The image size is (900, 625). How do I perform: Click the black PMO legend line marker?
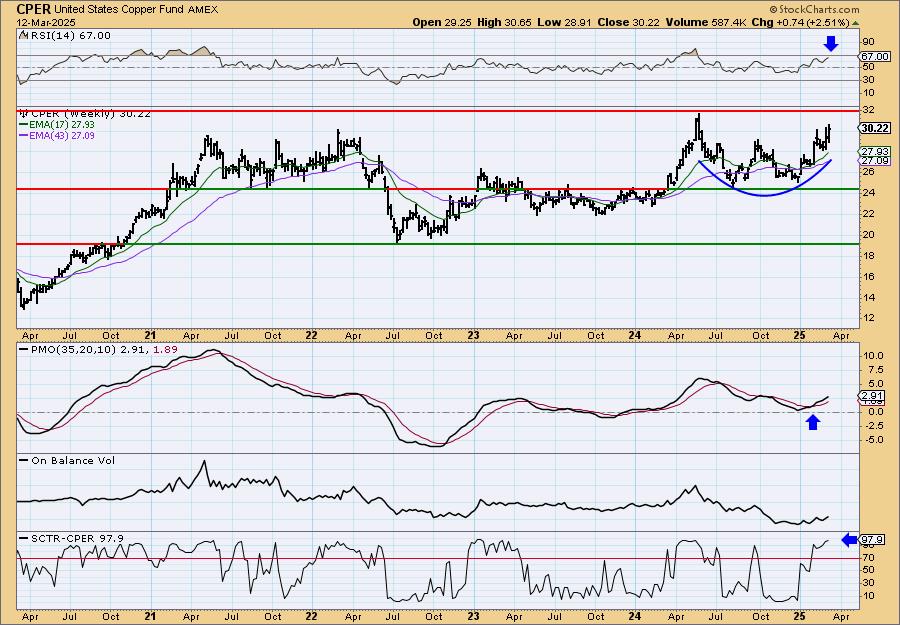tap(24, 350)
